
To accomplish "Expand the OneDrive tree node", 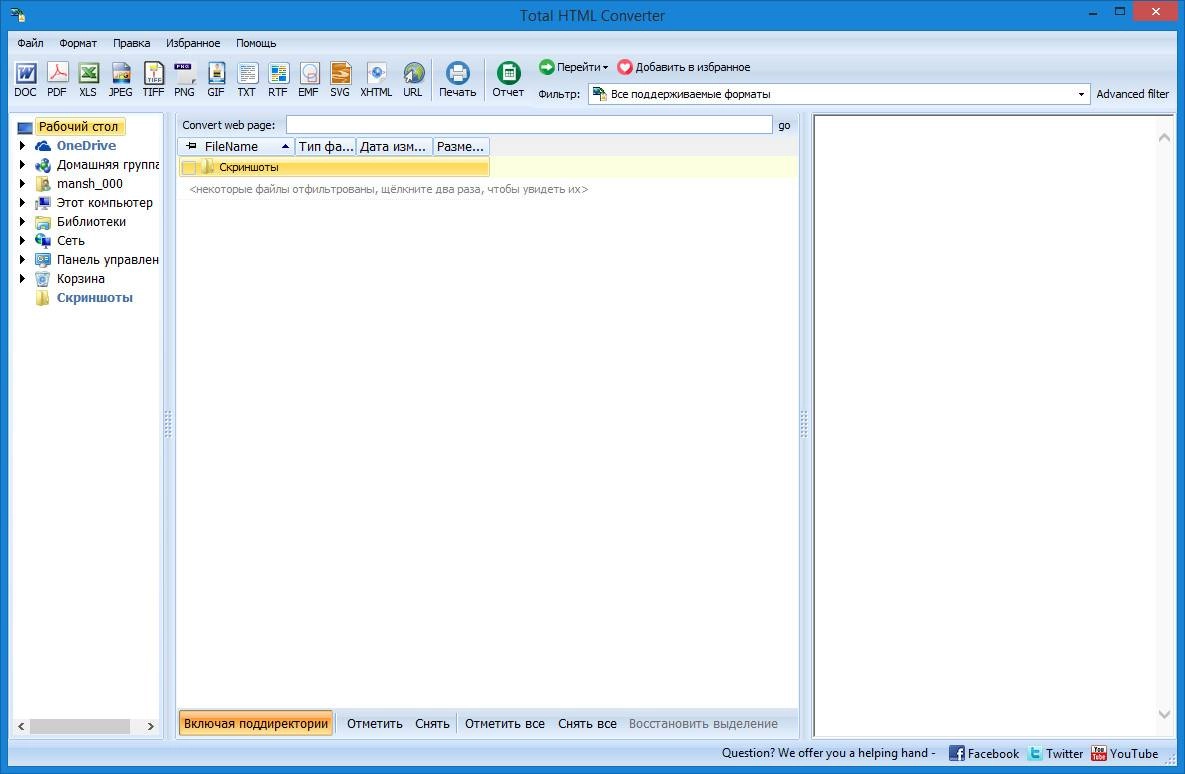I will coord(22,146).
